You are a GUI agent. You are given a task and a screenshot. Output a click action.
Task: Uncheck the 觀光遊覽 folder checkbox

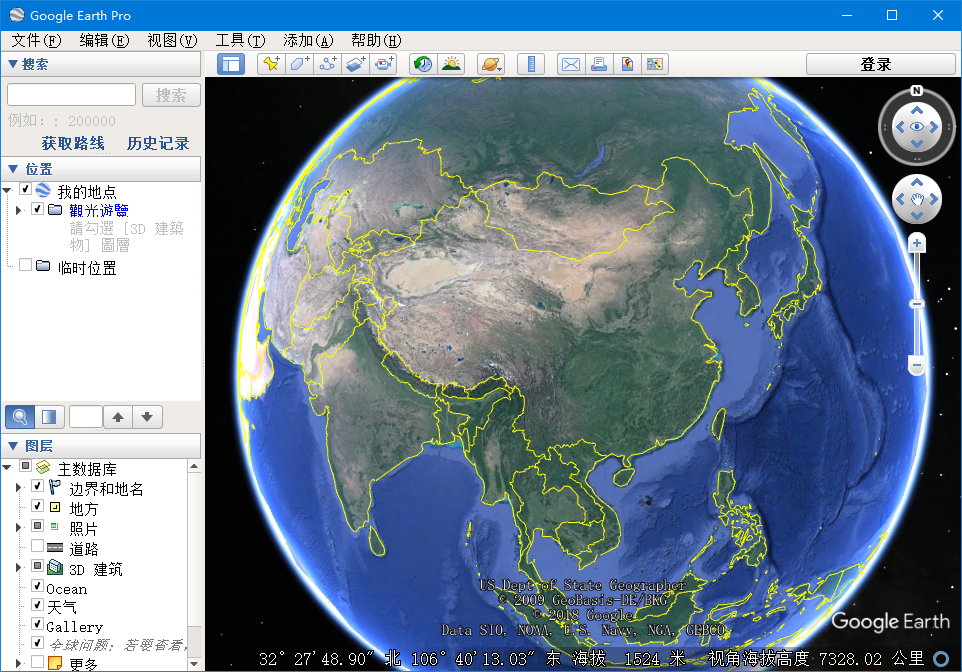[37, 209]
